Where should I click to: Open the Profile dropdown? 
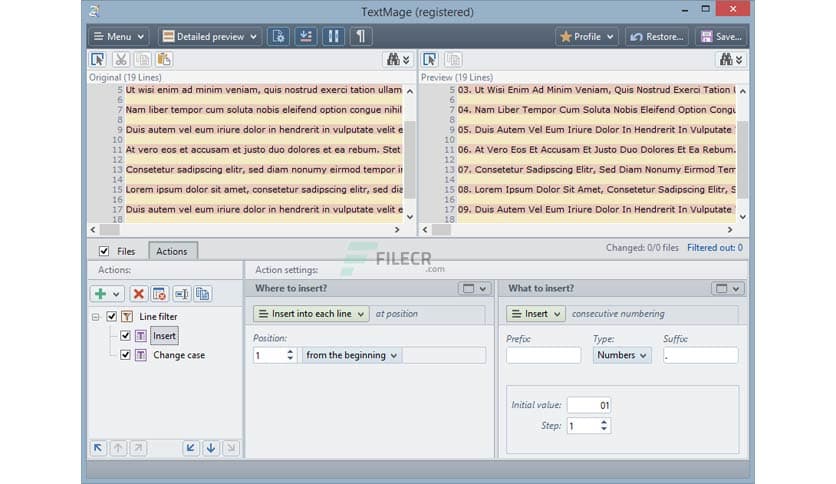click(x=586, y=37)
